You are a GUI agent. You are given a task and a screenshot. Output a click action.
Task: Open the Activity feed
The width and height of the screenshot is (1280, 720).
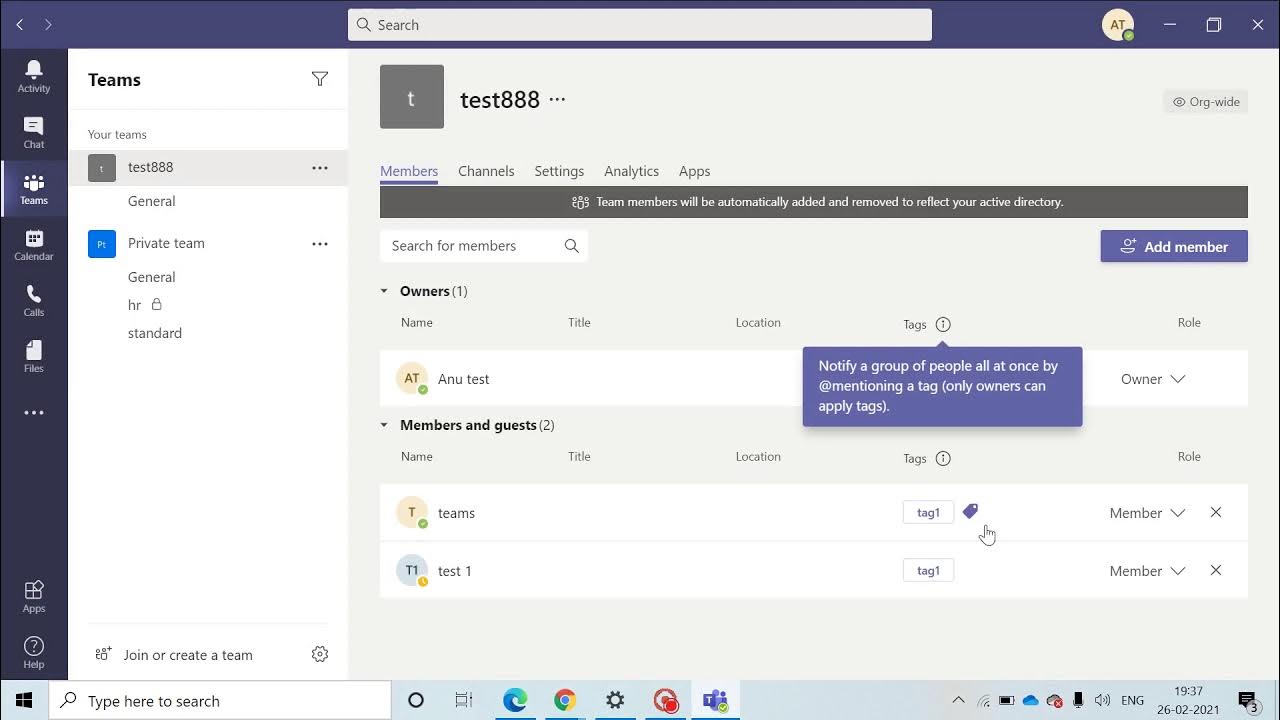[x=34, y=76]
